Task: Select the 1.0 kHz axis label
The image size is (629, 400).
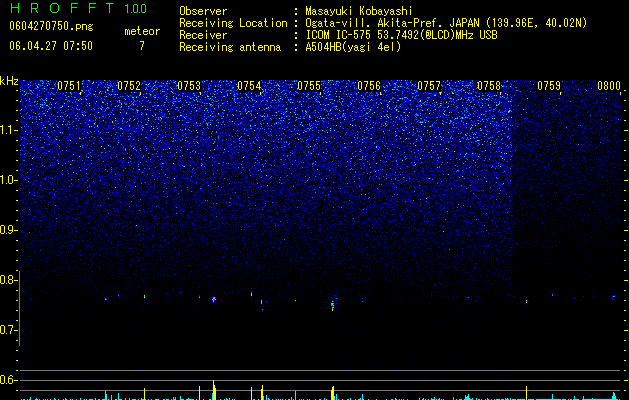Action: pos(10,180)
